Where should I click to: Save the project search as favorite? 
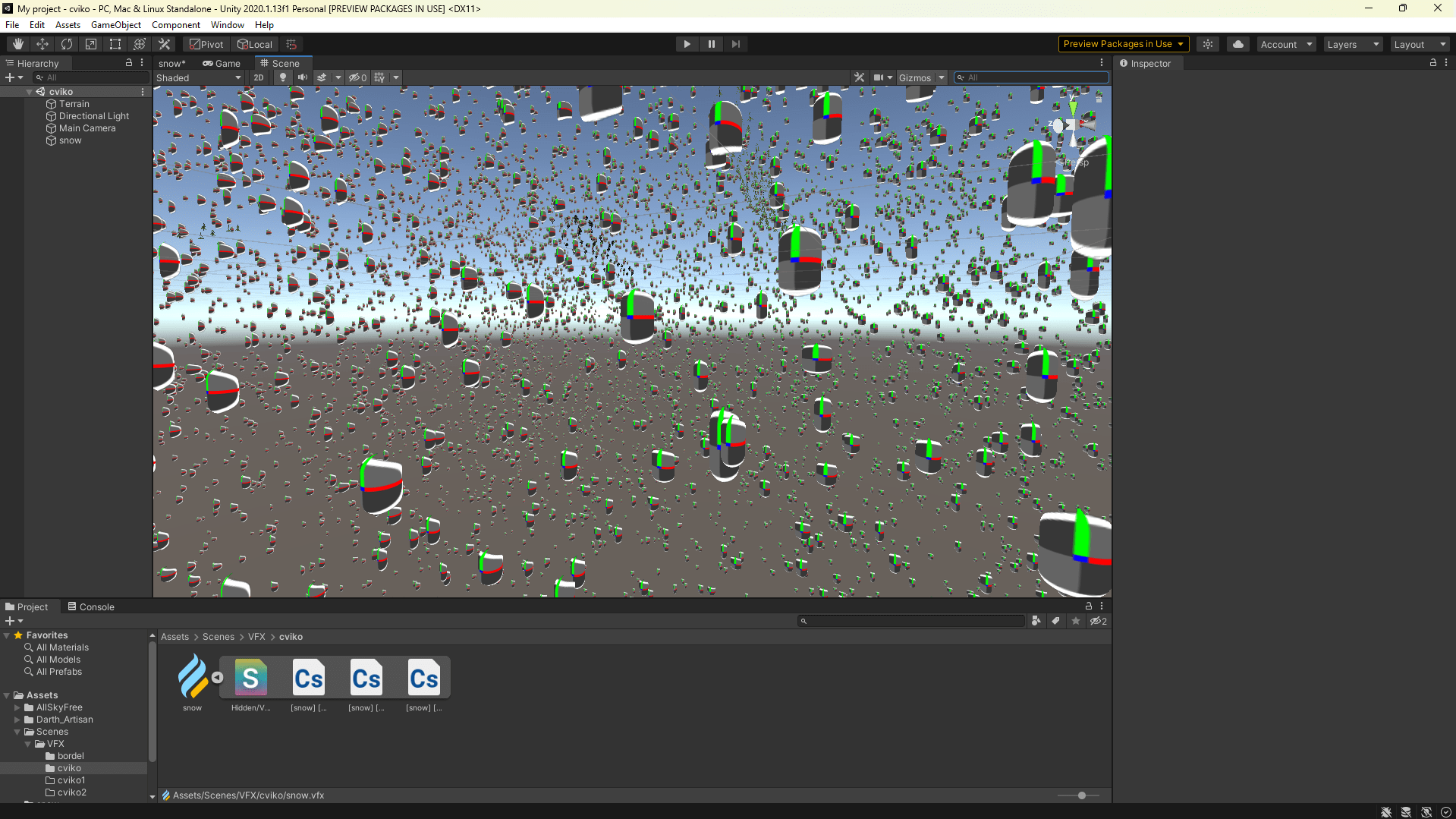(1075, 621)
